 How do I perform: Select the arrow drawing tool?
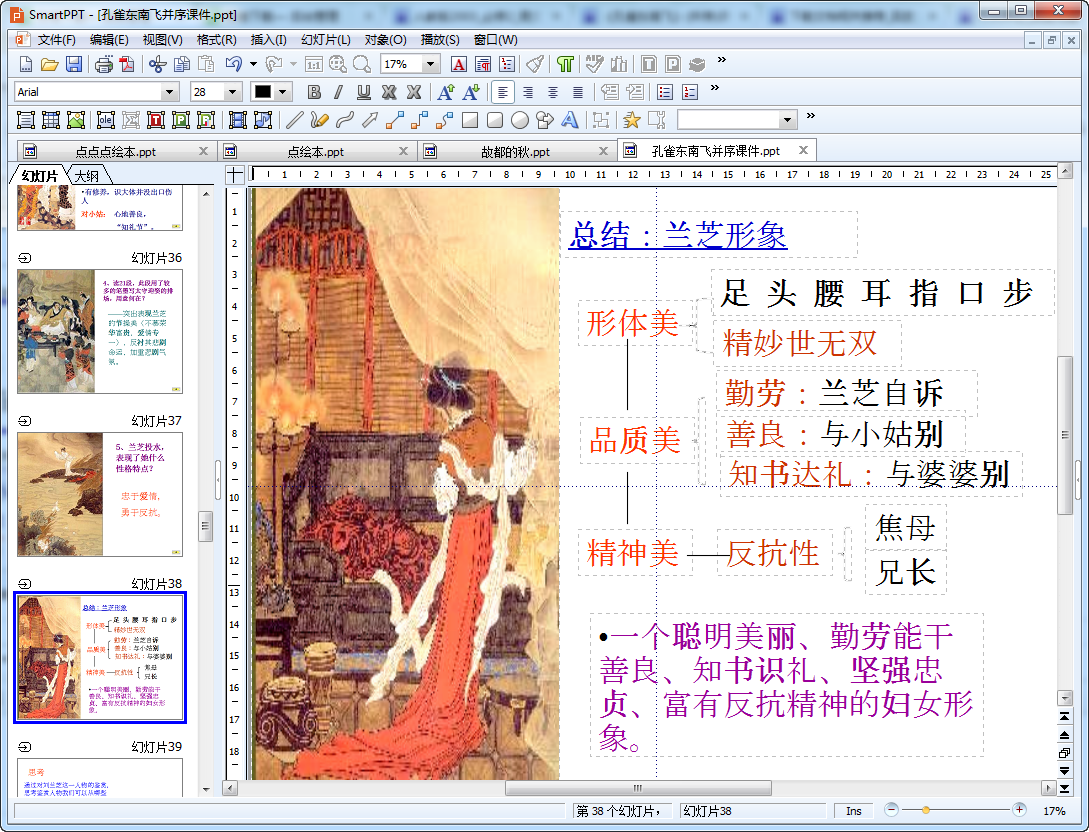(x=369, y=120)
